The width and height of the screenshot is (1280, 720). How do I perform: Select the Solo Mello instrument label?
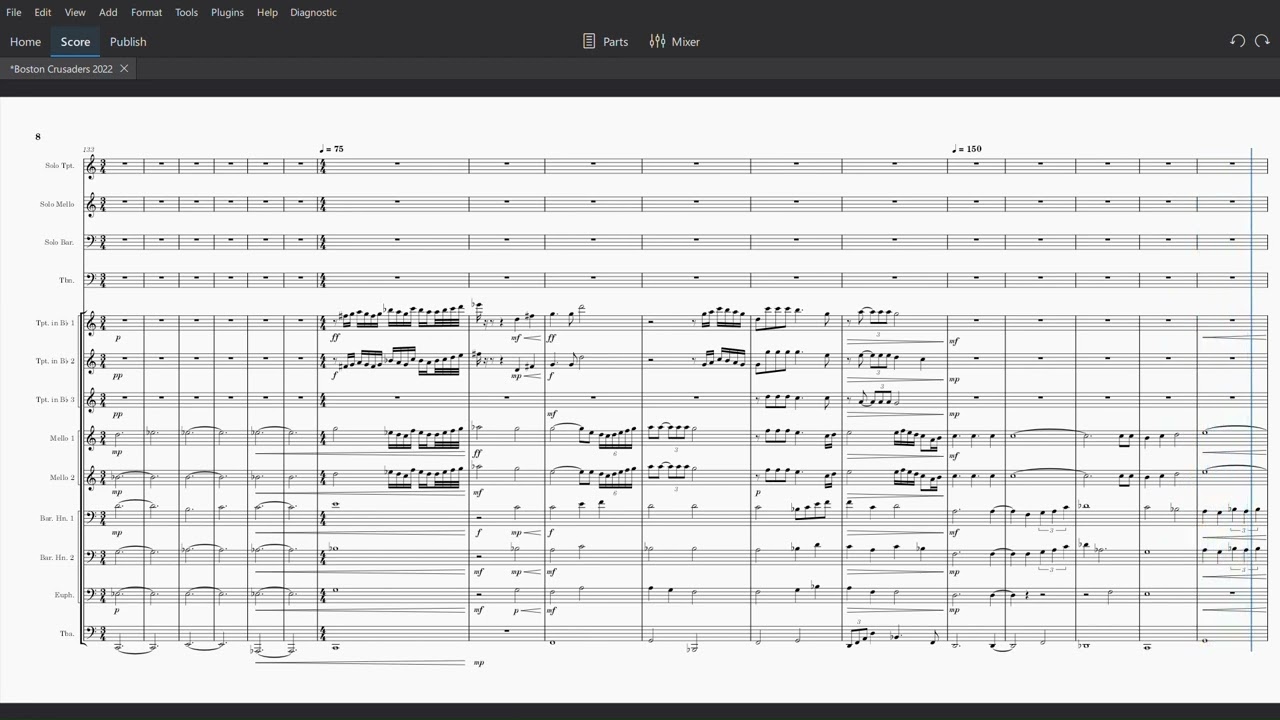point(57,204)
